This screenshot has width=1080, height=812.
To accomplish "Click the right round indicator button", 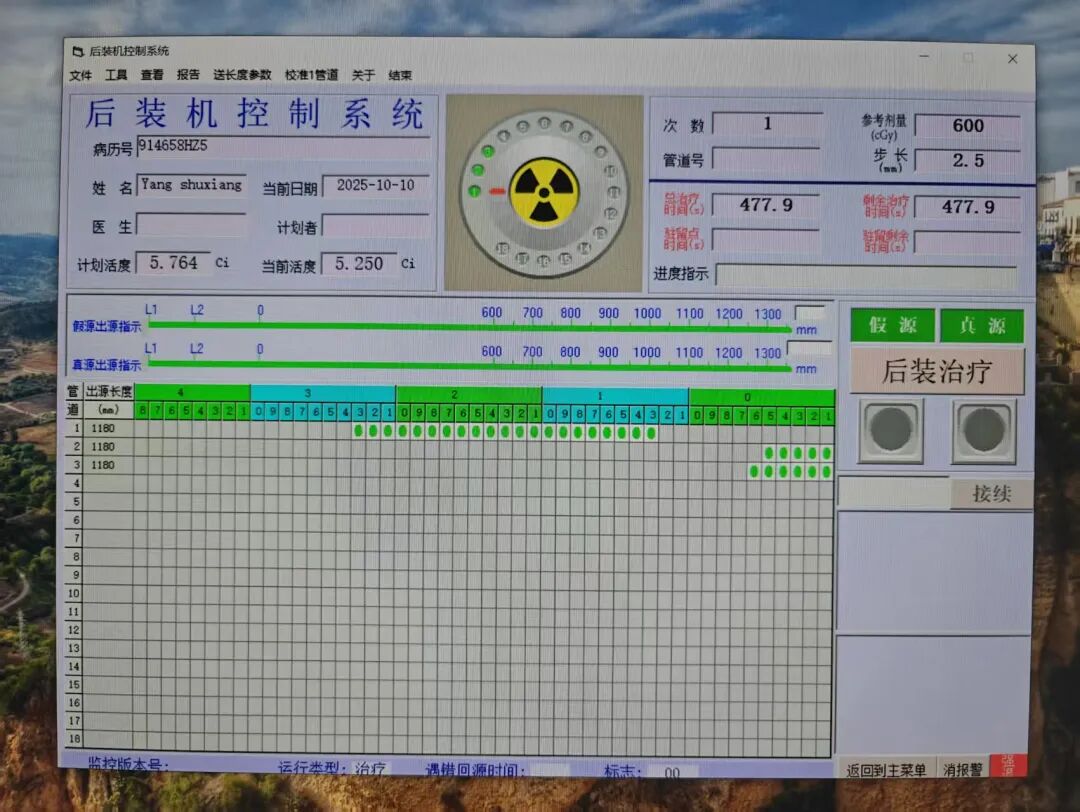I will 983,430.
